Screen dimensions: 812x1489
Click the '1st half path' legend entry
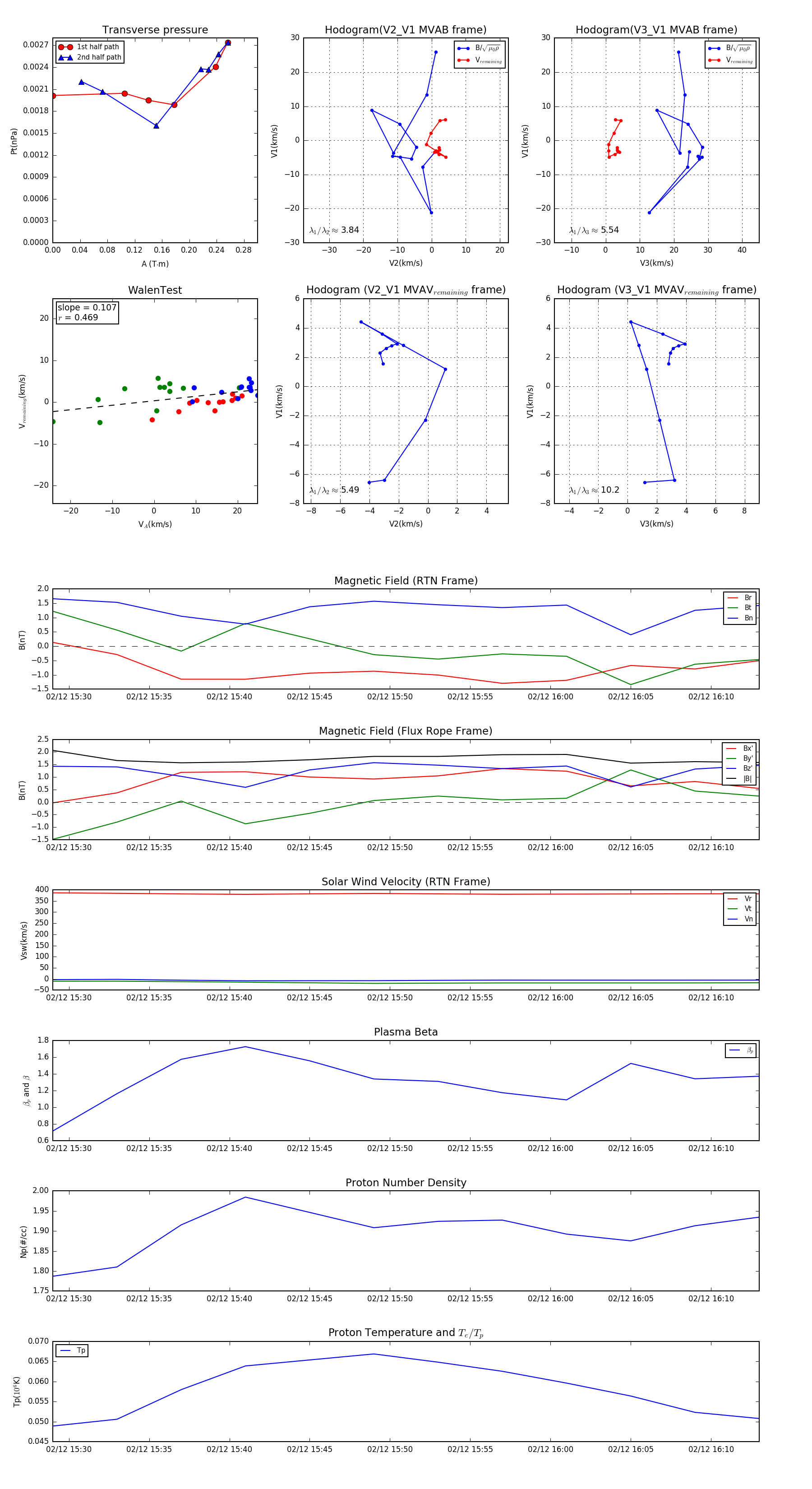pyautogui.click(x=89, y=47)
